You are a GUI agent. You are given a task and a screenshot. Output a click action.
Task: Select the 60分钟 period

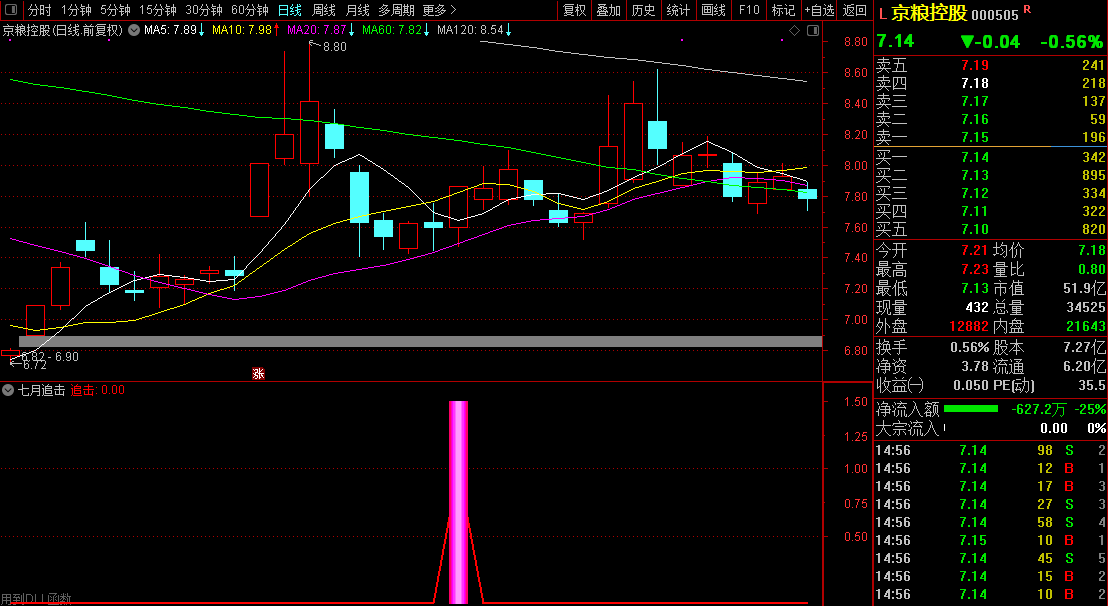pyautogui.click(x=250, y=10)
